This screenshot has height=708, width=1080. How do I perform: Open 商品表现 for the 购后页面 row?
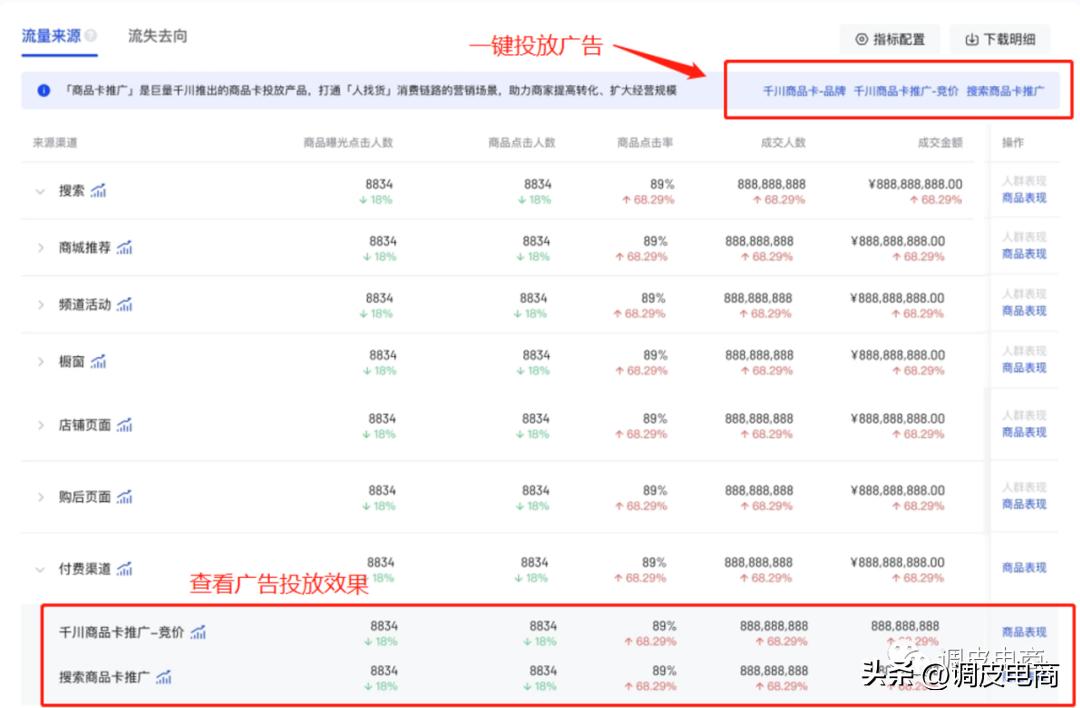tap(1024, 504)
